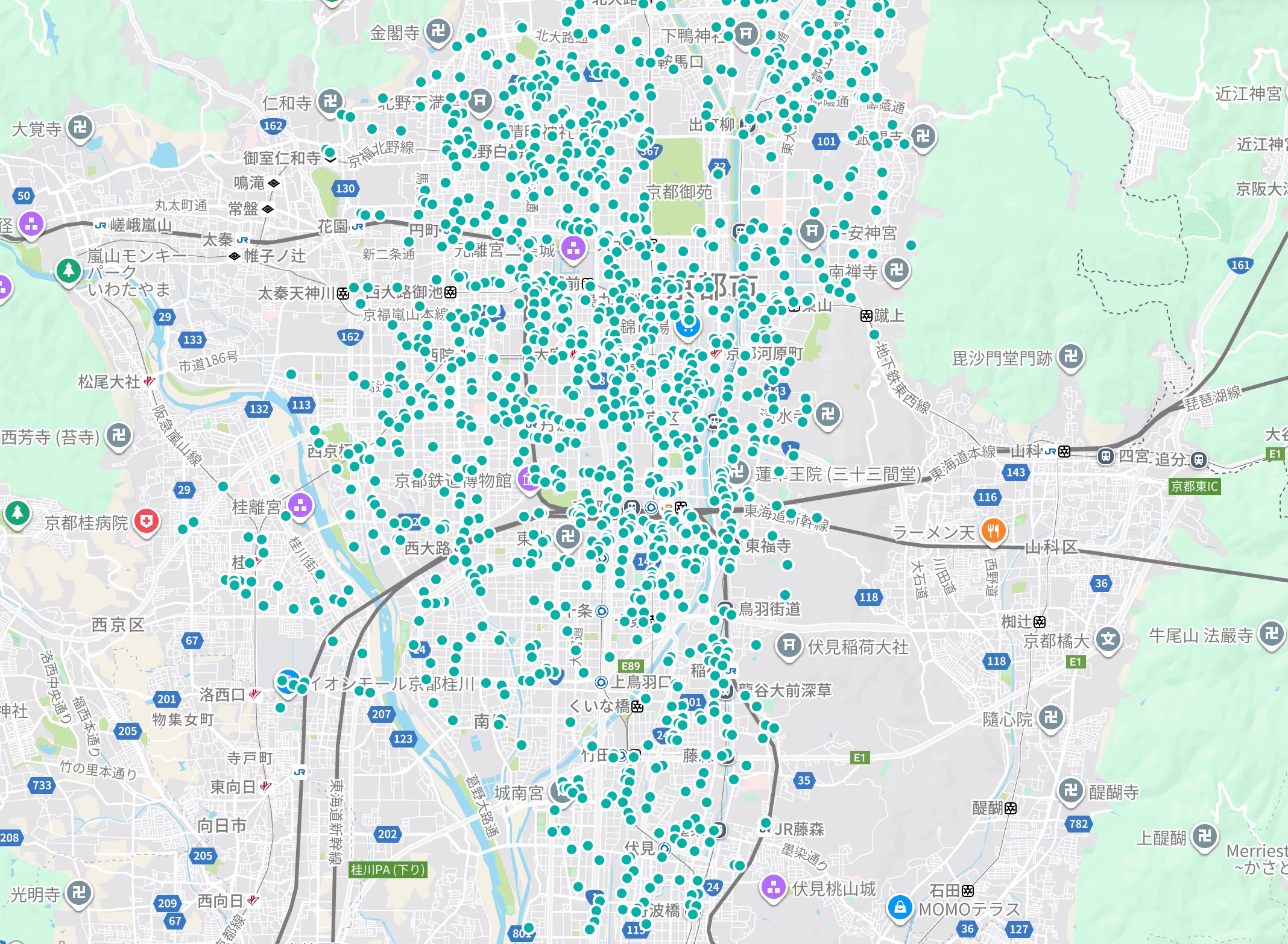
Task: Click the Komyo-ji (光明寺) temple pin
Action: 79,892
